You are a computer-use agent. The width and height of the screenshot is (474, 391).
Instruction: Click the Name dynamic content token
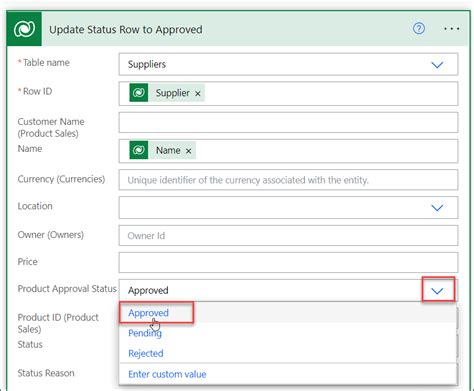coord(163,150)
